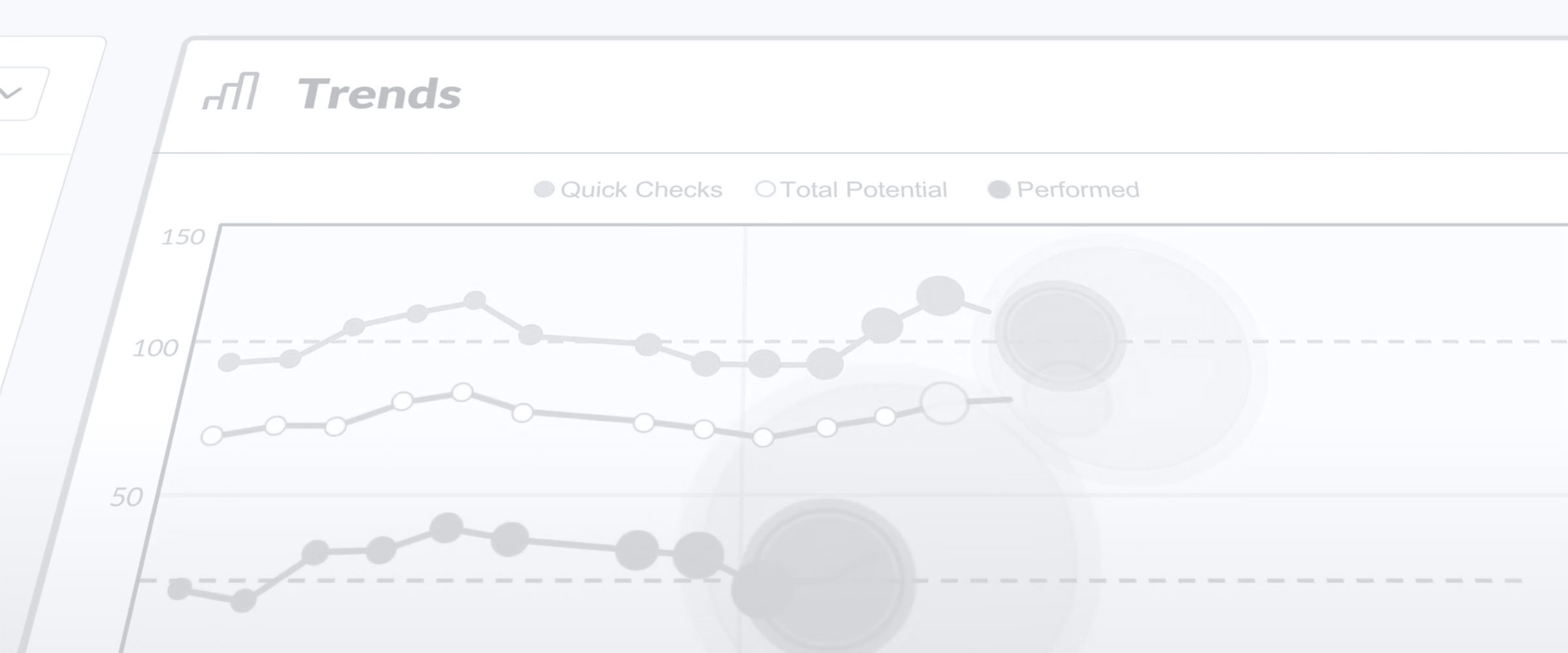1568x653 pixels.
Task: Toggle the Total Potential legend series
Action: coord(851,189)
